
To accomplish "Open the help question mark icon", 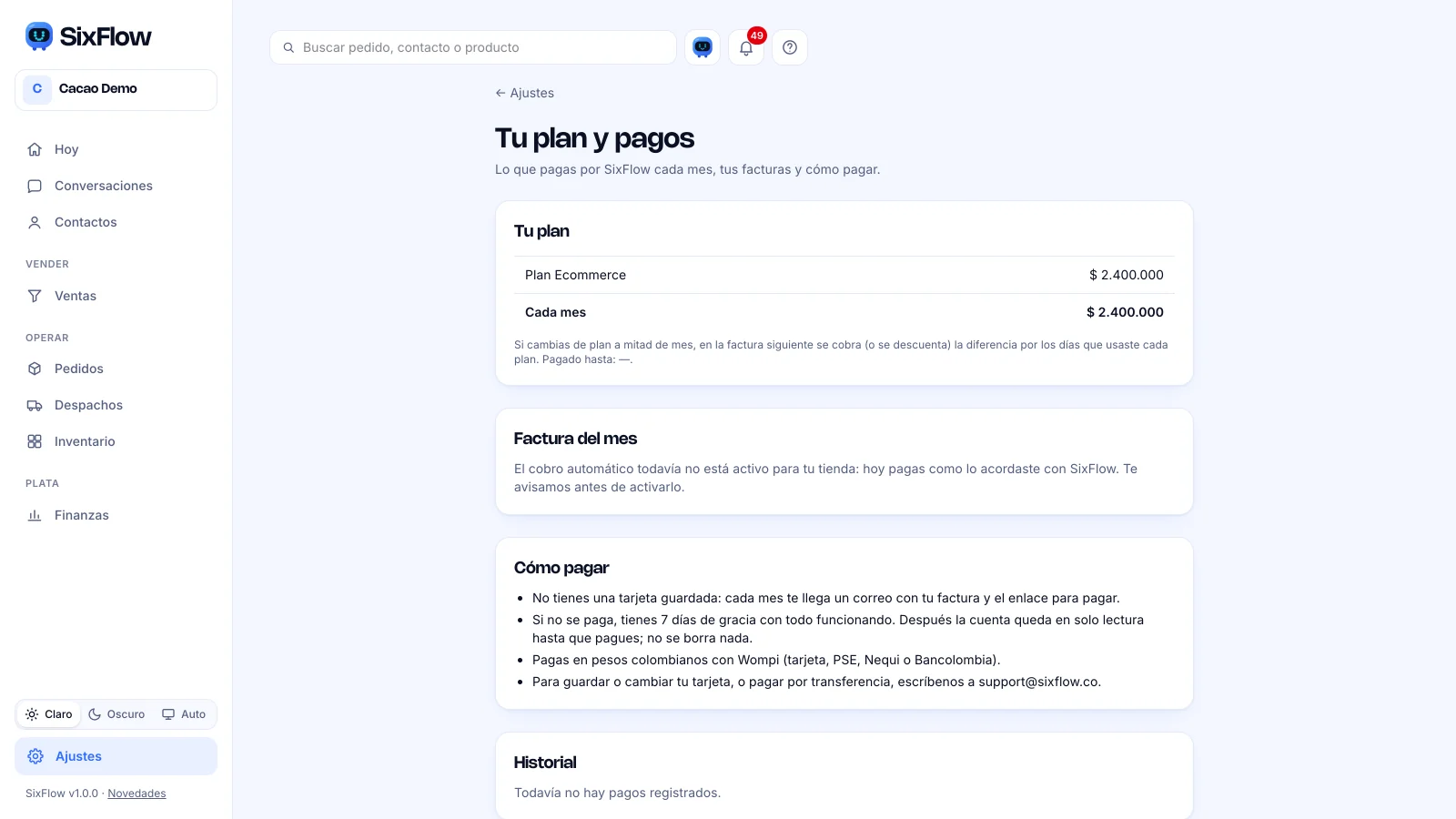I will (790, 47).
